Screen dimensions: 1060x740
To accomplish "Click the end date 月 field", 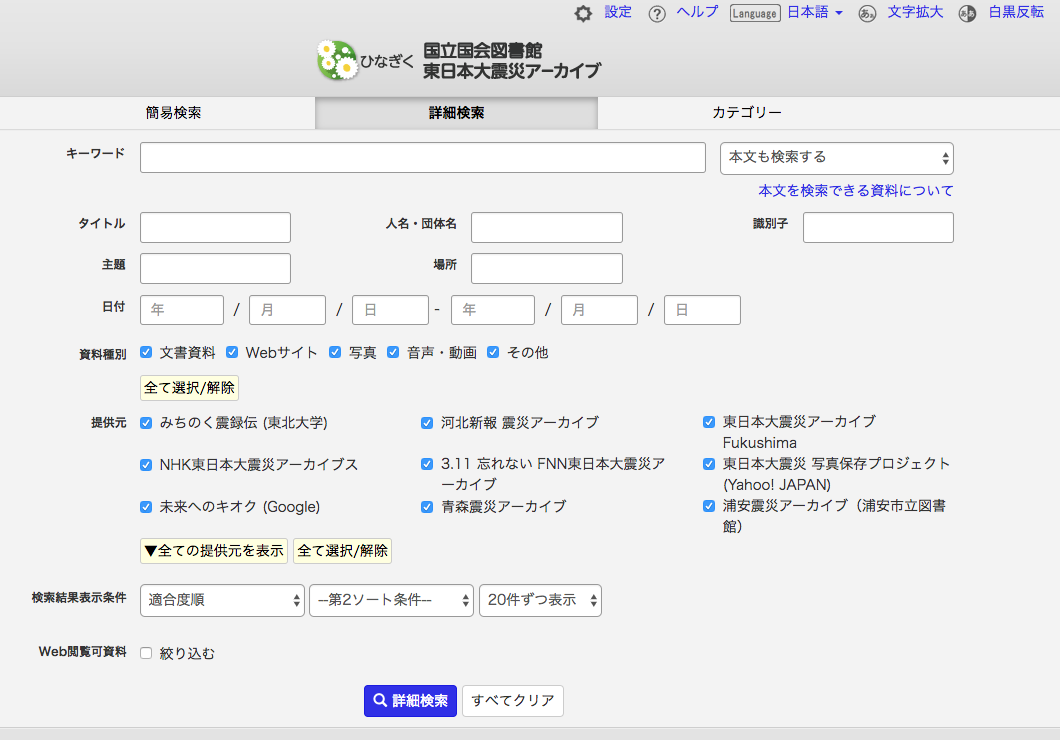I will point(599,310).
